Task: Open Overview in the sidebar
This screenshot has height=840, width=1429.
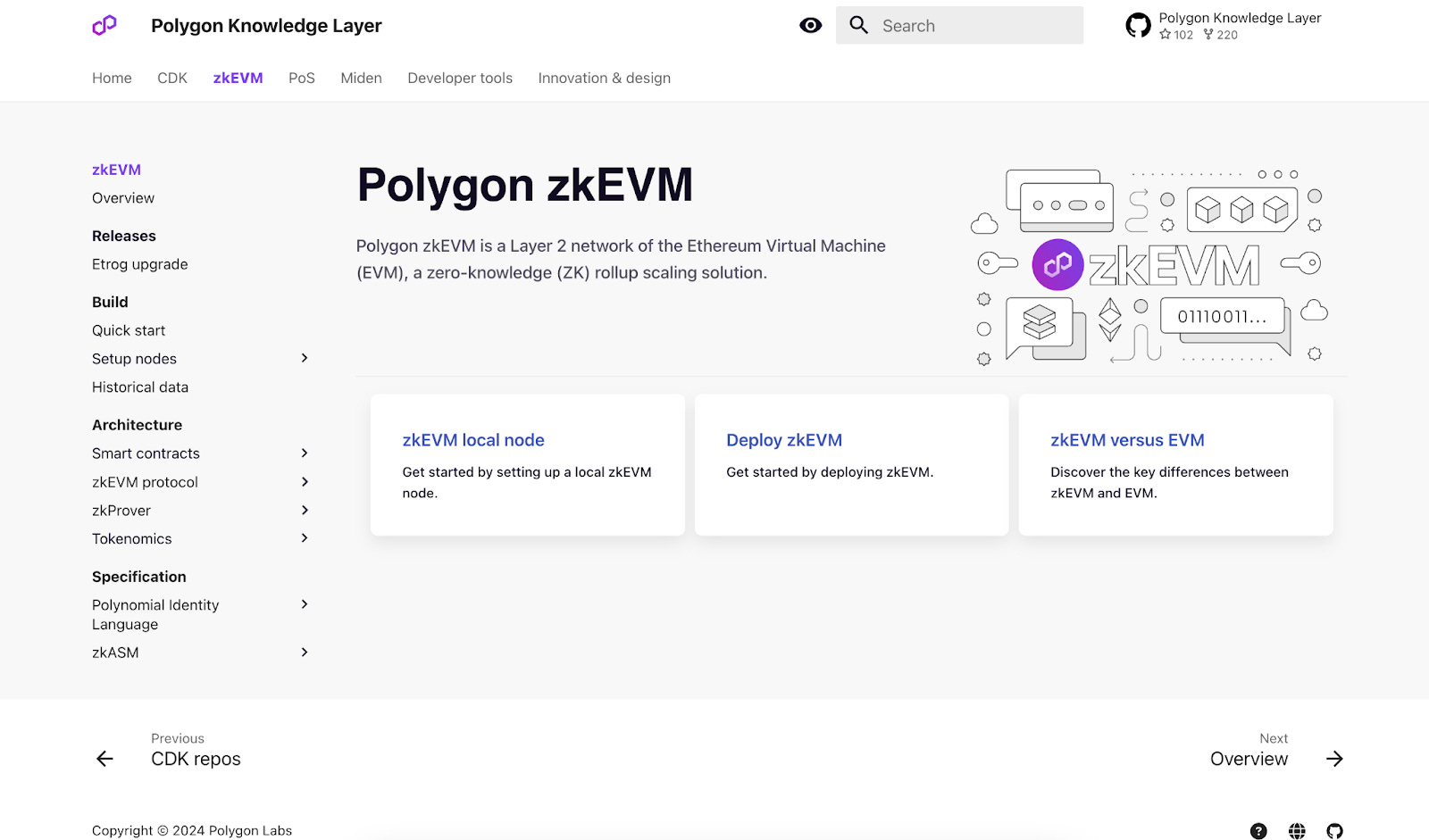Action: tap(123, 198)
